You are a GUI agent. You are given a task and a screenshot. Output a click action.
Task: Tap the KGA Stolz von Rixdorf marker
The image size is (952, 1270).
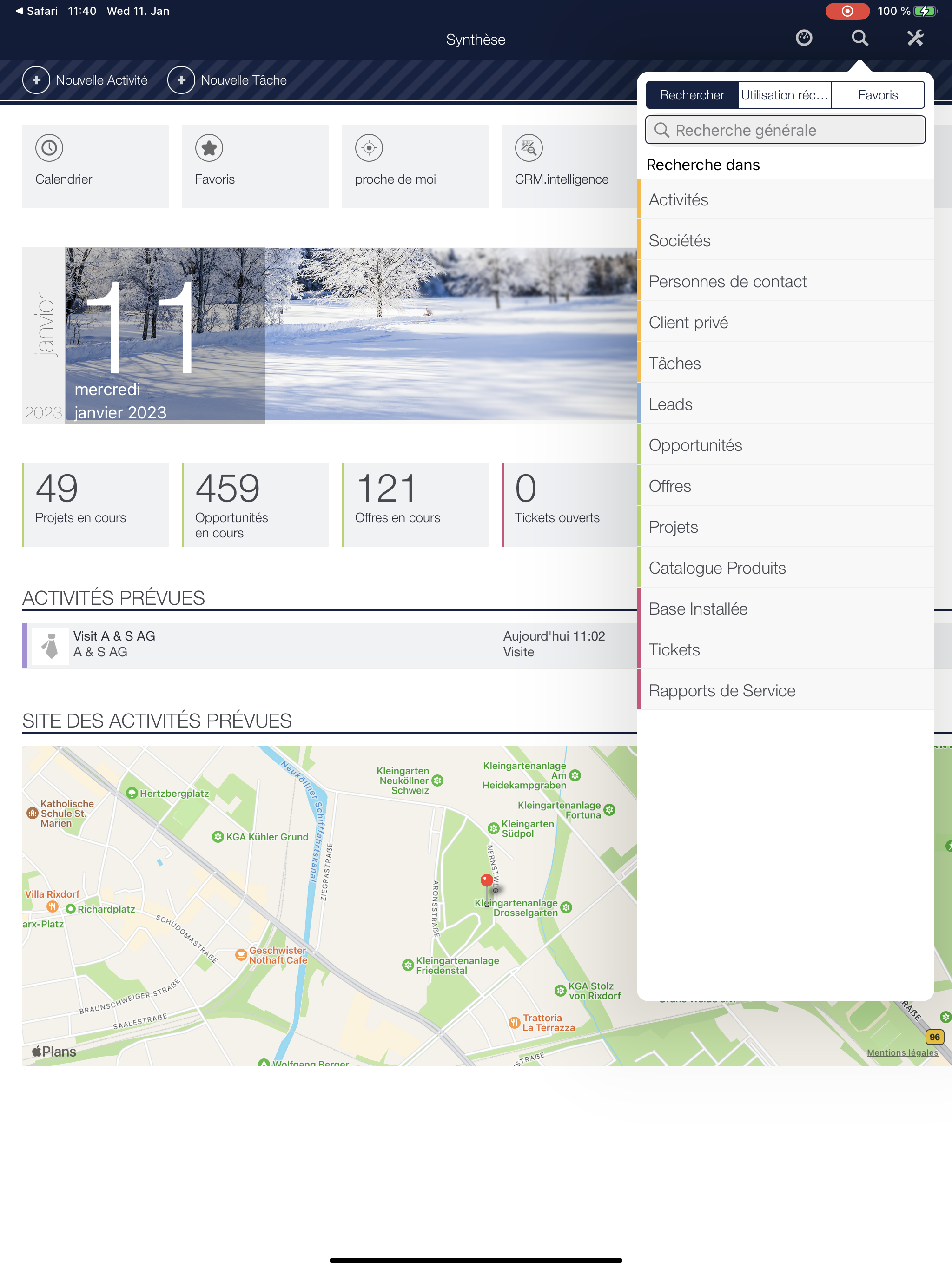coord(560,991)
